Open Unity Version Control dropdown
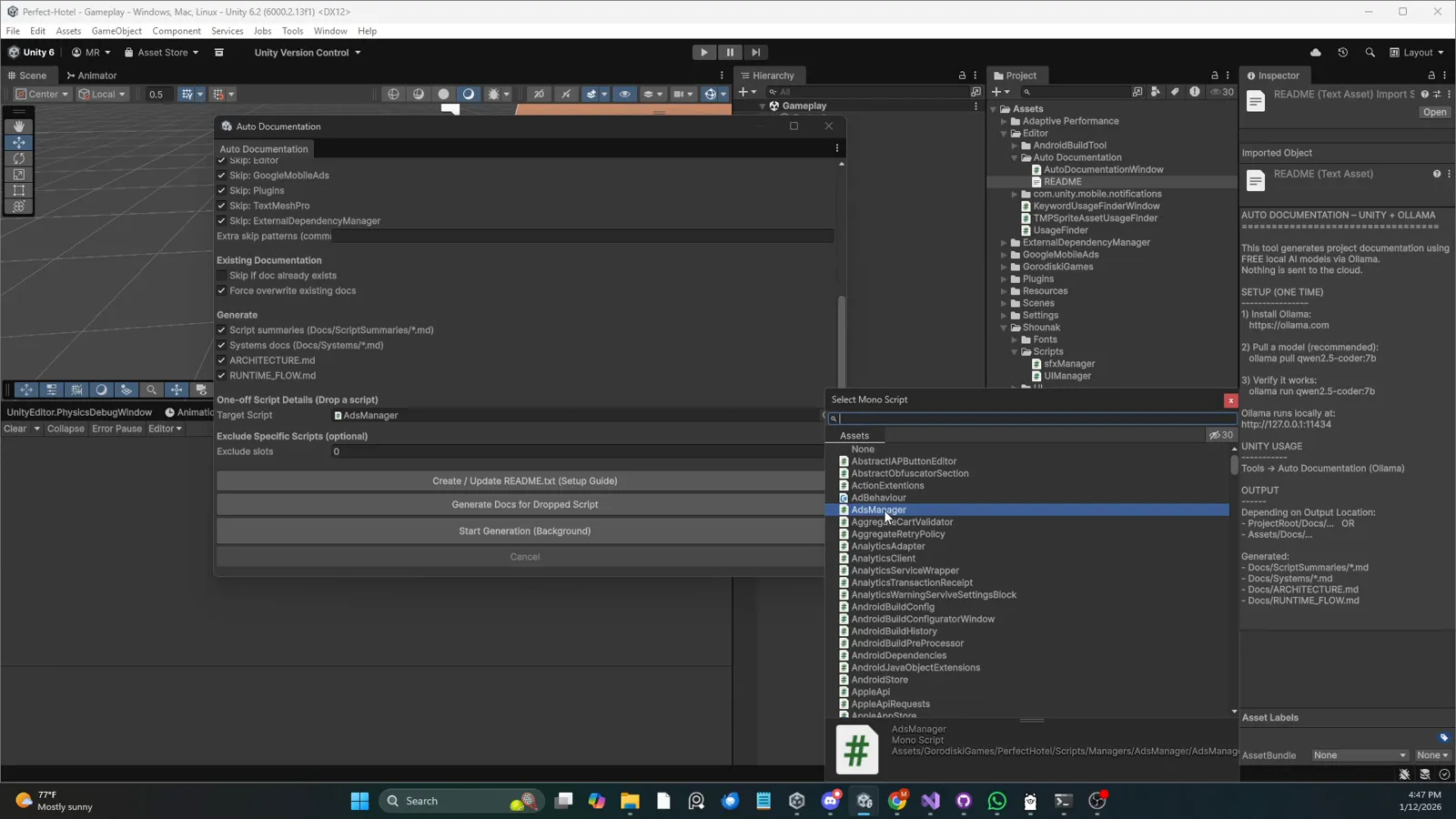The width and height of the screenshot is (1456, 819). (308, 53)
